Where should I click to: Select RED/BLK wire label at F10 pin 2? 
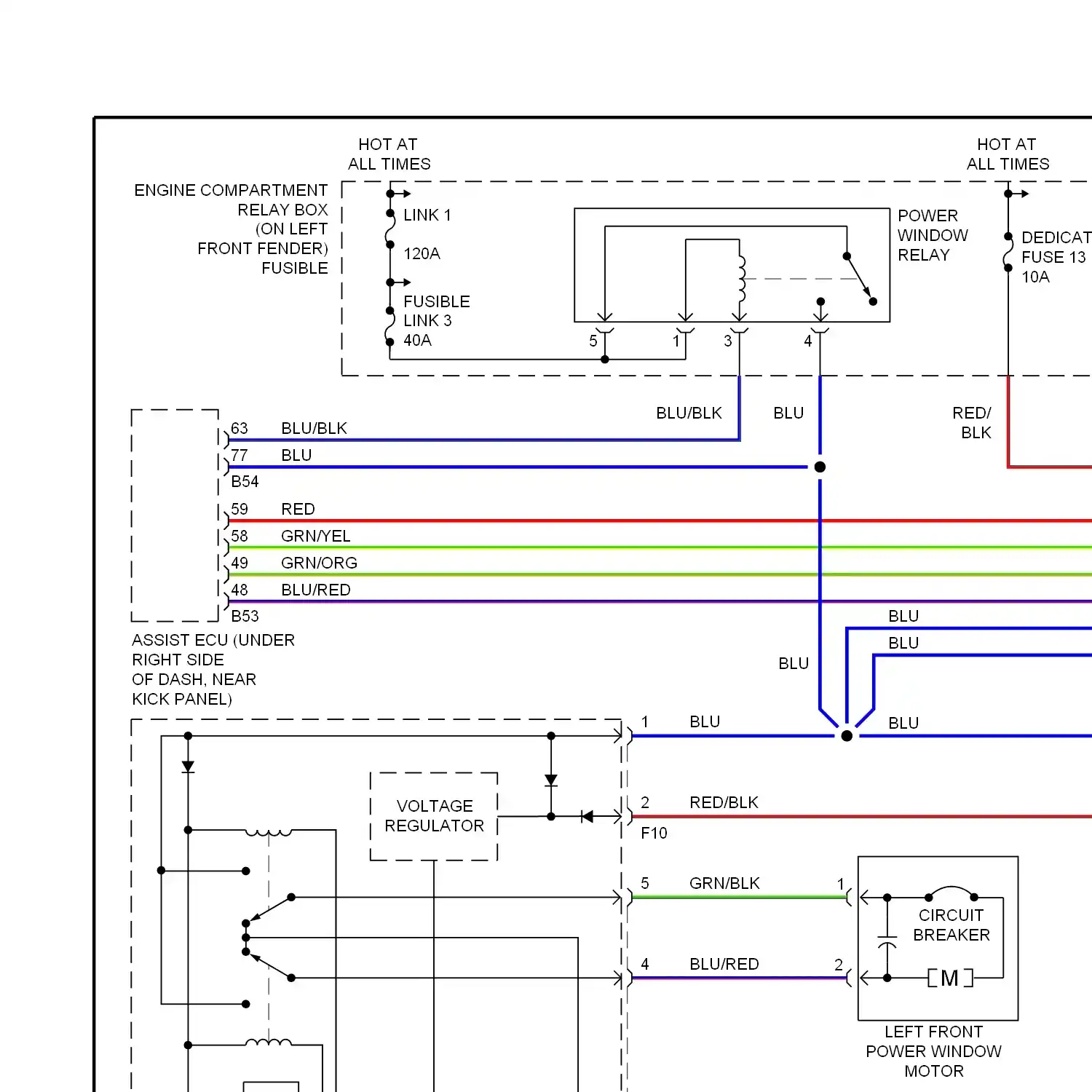(724, 802)
